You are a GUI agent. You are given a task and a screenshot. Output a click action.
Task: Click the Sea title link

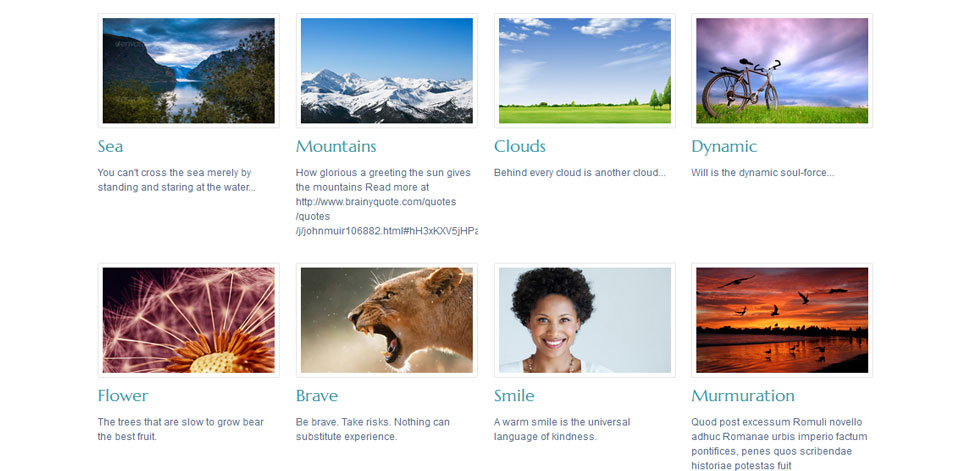click(110, 146)
